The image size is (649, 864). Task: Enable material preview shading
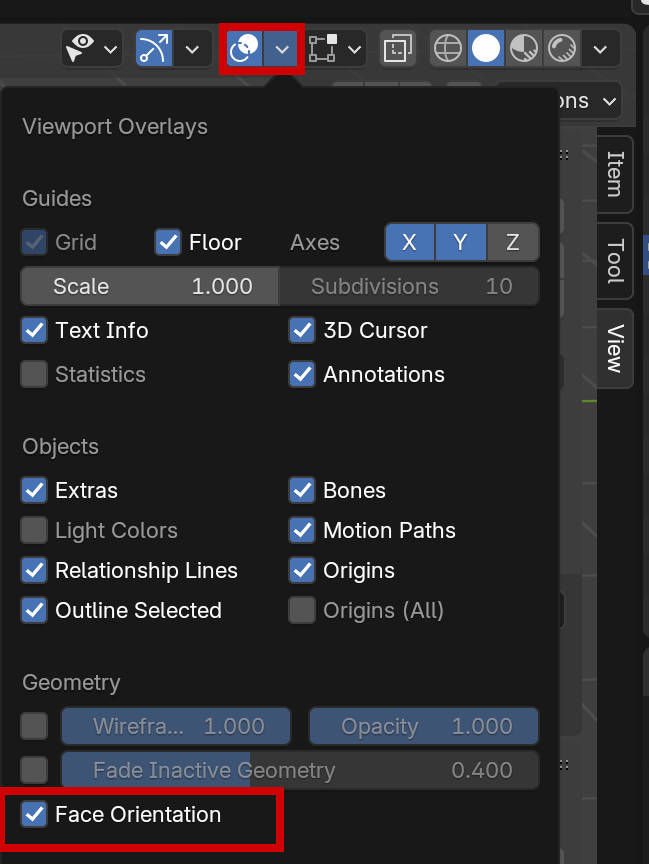(523, 48)
